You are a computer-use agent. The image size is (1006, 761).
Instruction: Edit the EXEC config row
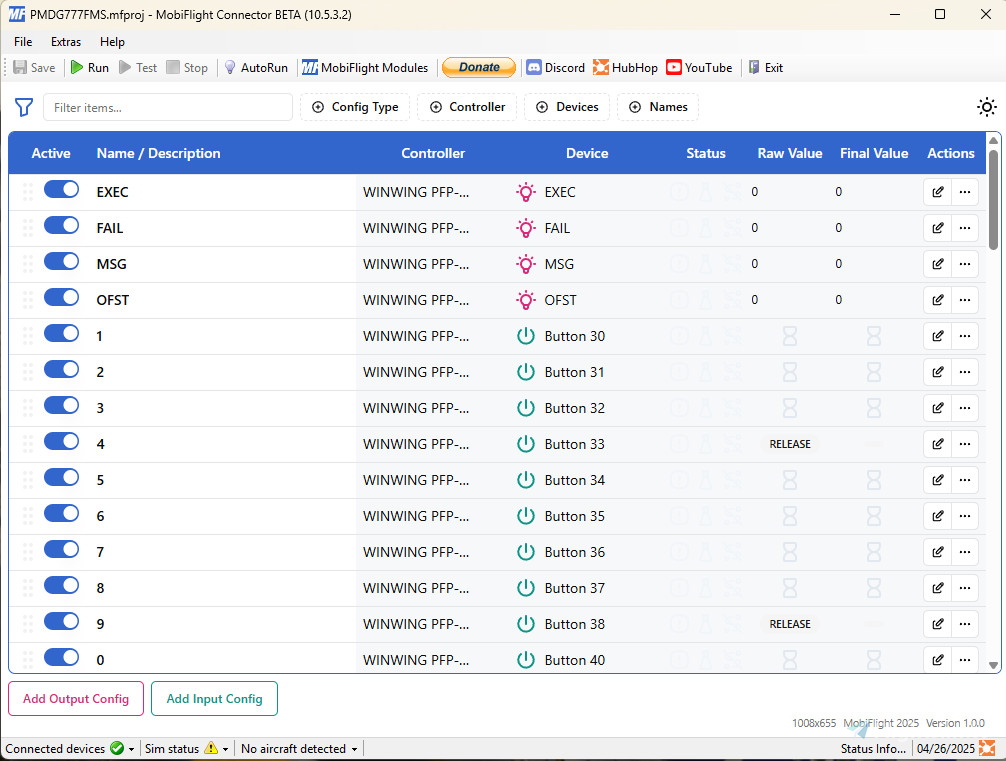point(937,192)
